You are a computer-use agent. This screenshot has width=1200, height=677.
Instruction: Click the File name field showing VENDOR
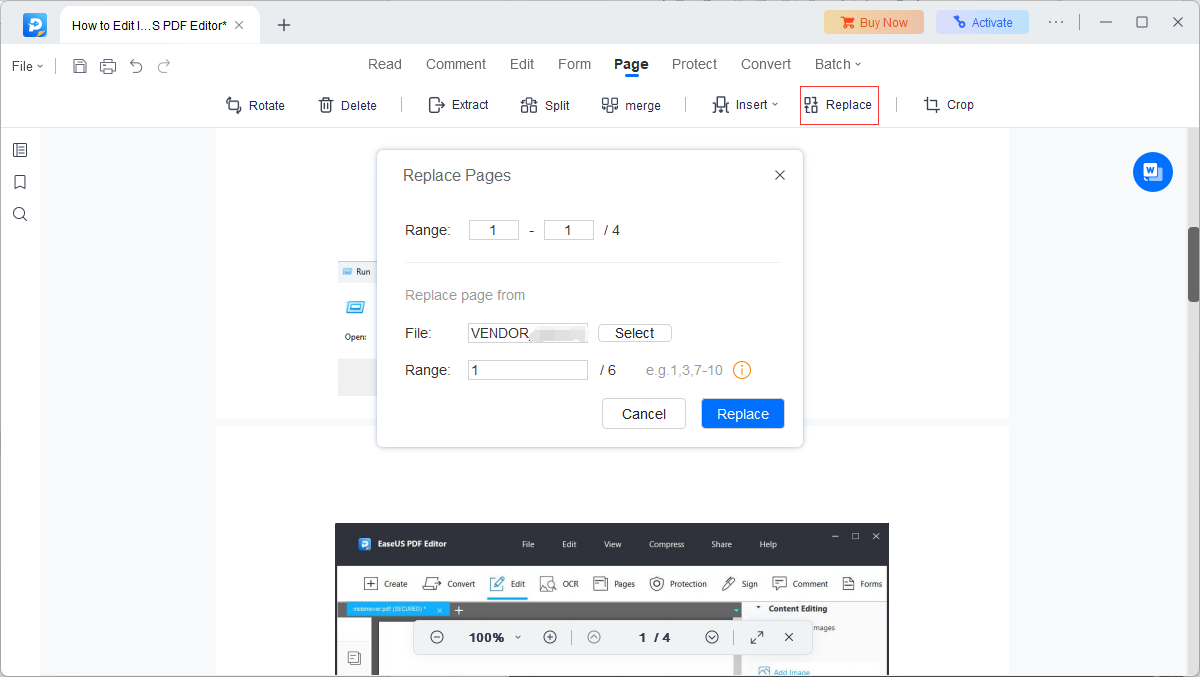coord(528,333)
